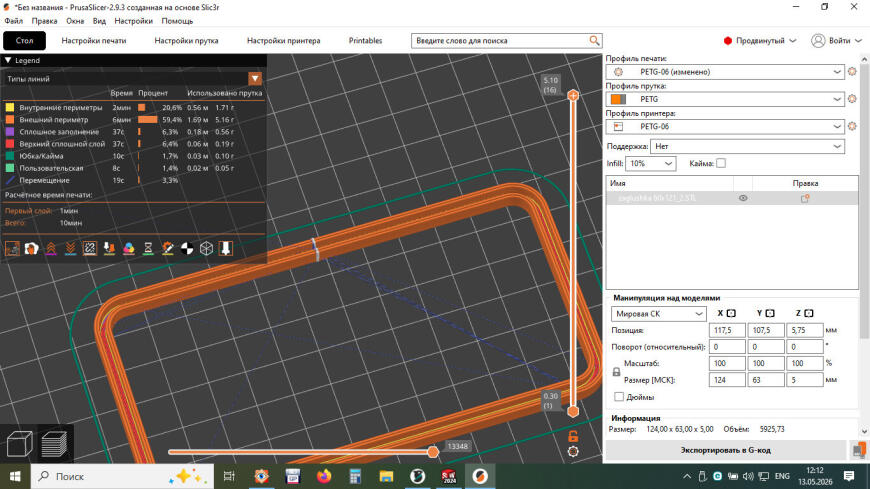
Task: Toggle Seams display icon
Action: coord(90,249)
